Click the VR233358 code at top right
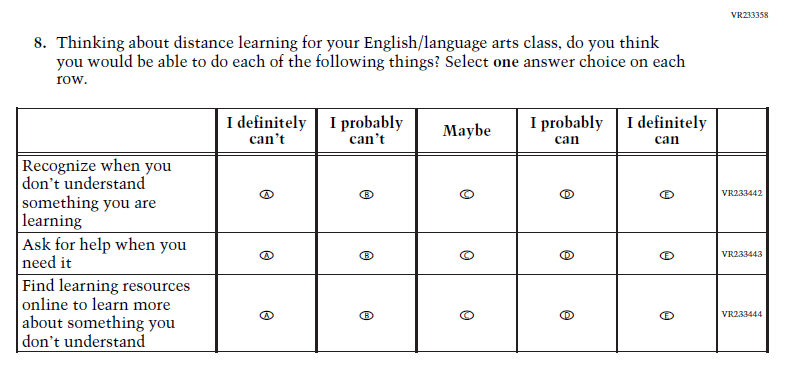The width and height of the screenshot is (785, 368). 749,15
